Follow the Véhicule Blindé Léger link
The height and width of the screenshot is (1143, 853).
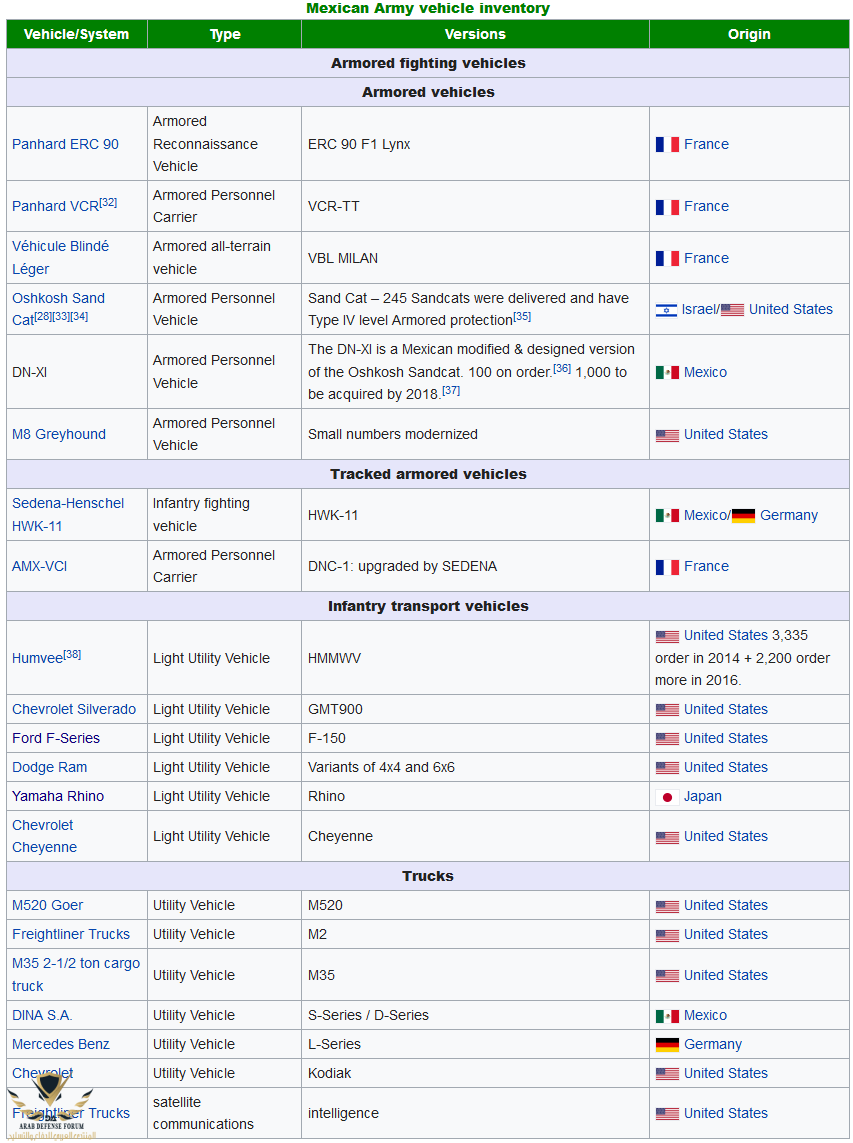61,257
